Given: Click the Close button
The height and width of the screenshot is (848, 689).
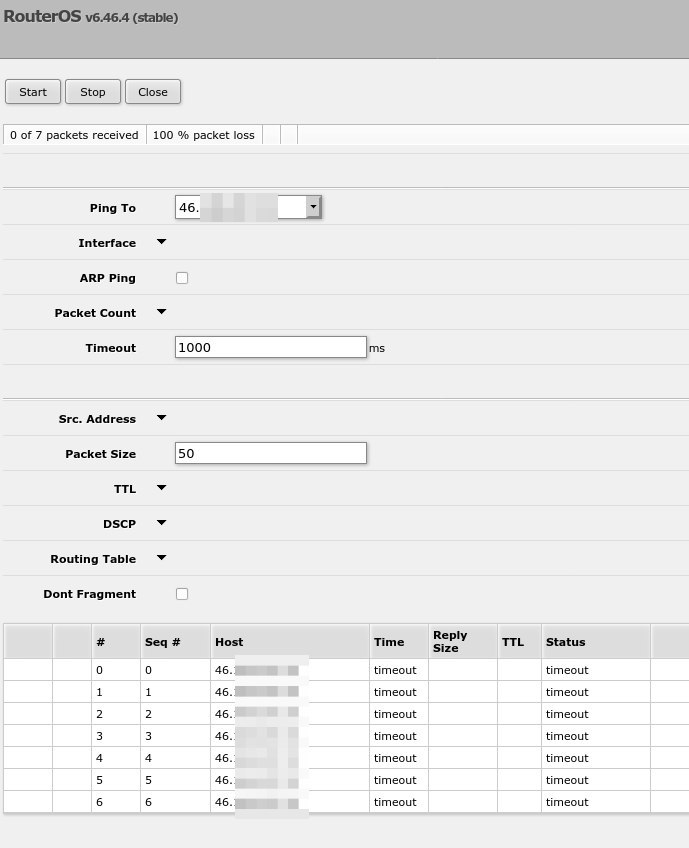Looking at the screenshot, I should pos(153,91).
